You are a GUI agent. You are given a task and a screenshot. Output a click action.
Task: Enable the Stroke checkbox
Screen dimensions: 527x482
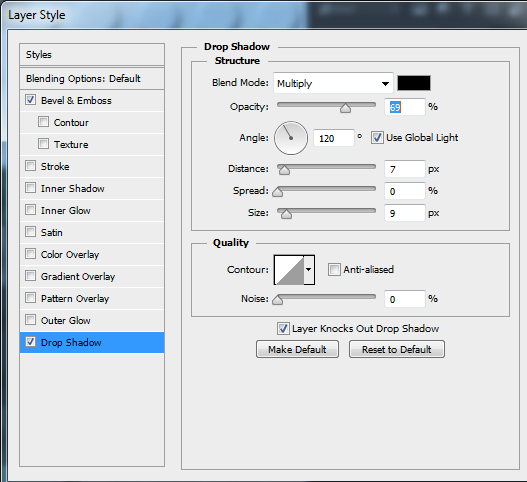30,166
